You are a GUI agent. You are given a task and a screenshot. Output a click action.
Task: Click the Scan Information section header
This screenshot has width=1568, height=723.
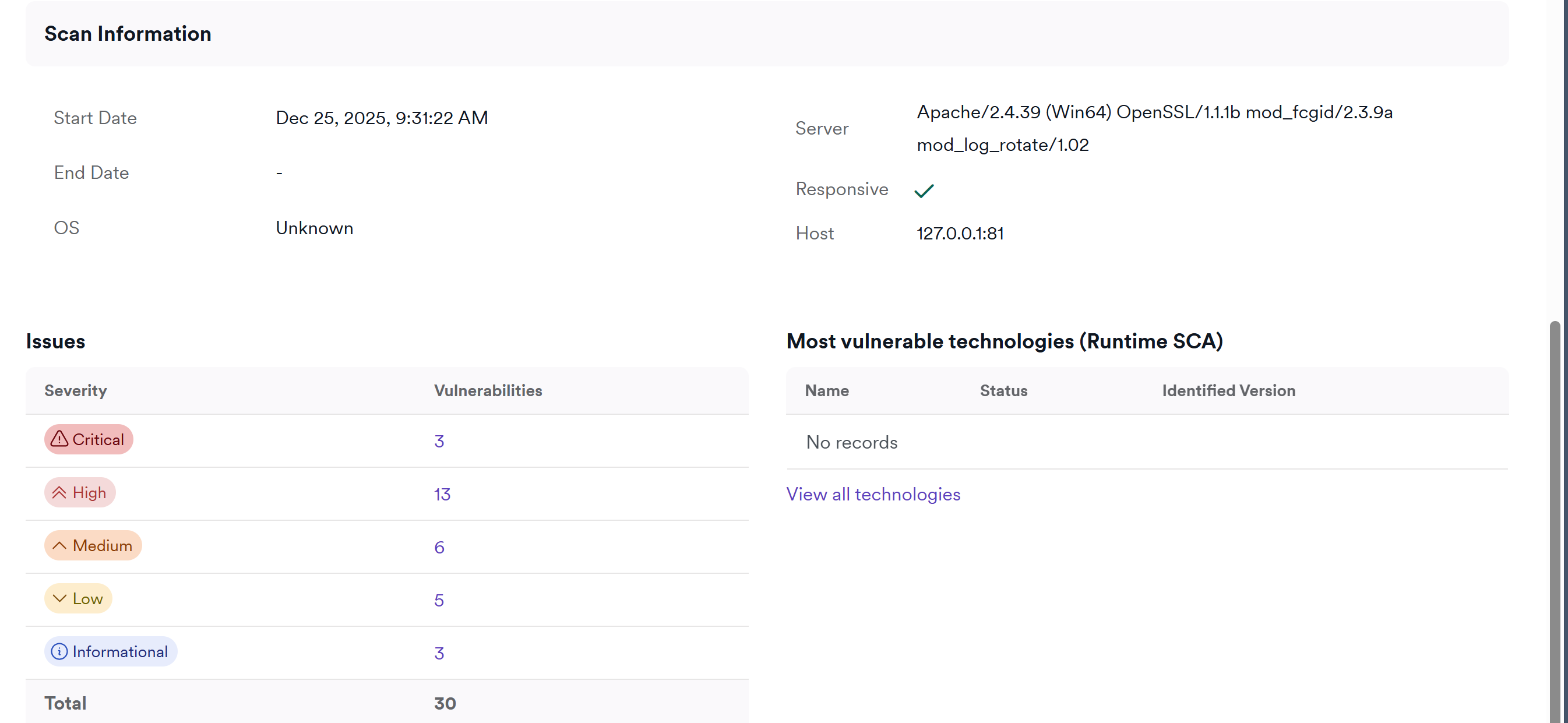coord(128,33)
